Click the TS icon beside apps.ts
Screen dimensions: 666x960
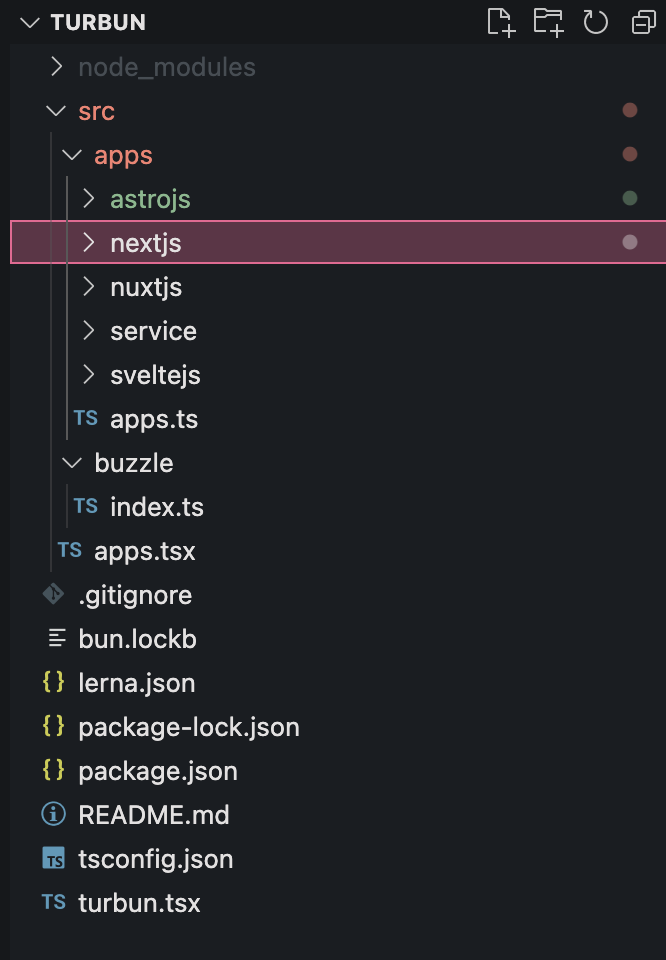coord(86,418)
